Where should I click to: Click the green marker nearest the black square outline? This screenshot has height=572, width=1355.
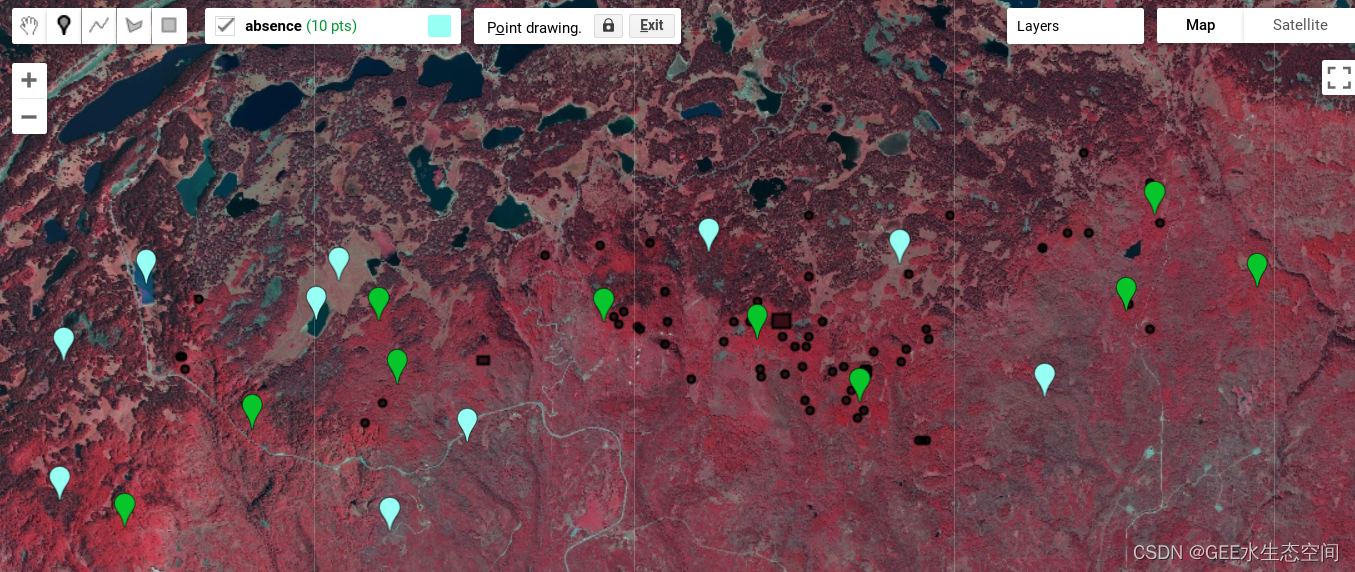pyautogui.click(x=757, y=320)
